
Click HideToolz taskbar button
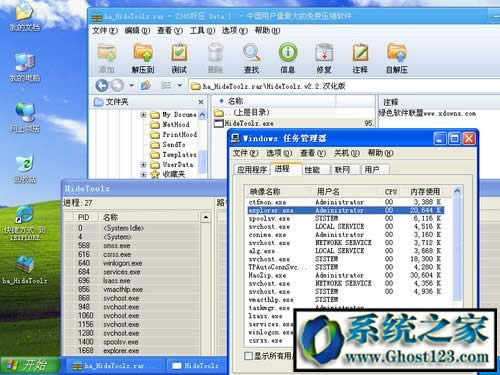click(x=197, y=366)
